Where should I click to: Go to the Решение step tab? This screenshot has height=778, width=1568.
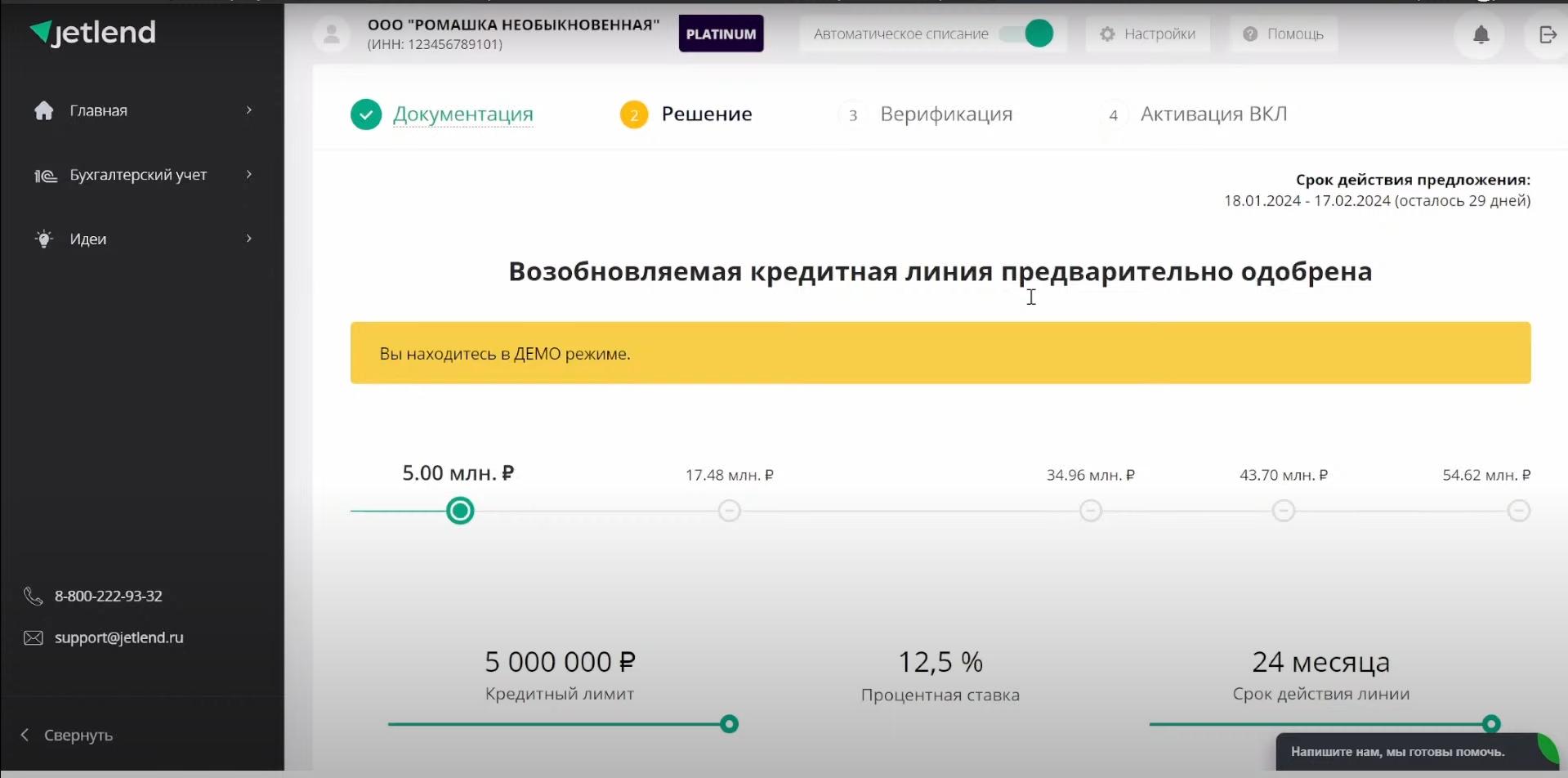click(x=686, y=114)
